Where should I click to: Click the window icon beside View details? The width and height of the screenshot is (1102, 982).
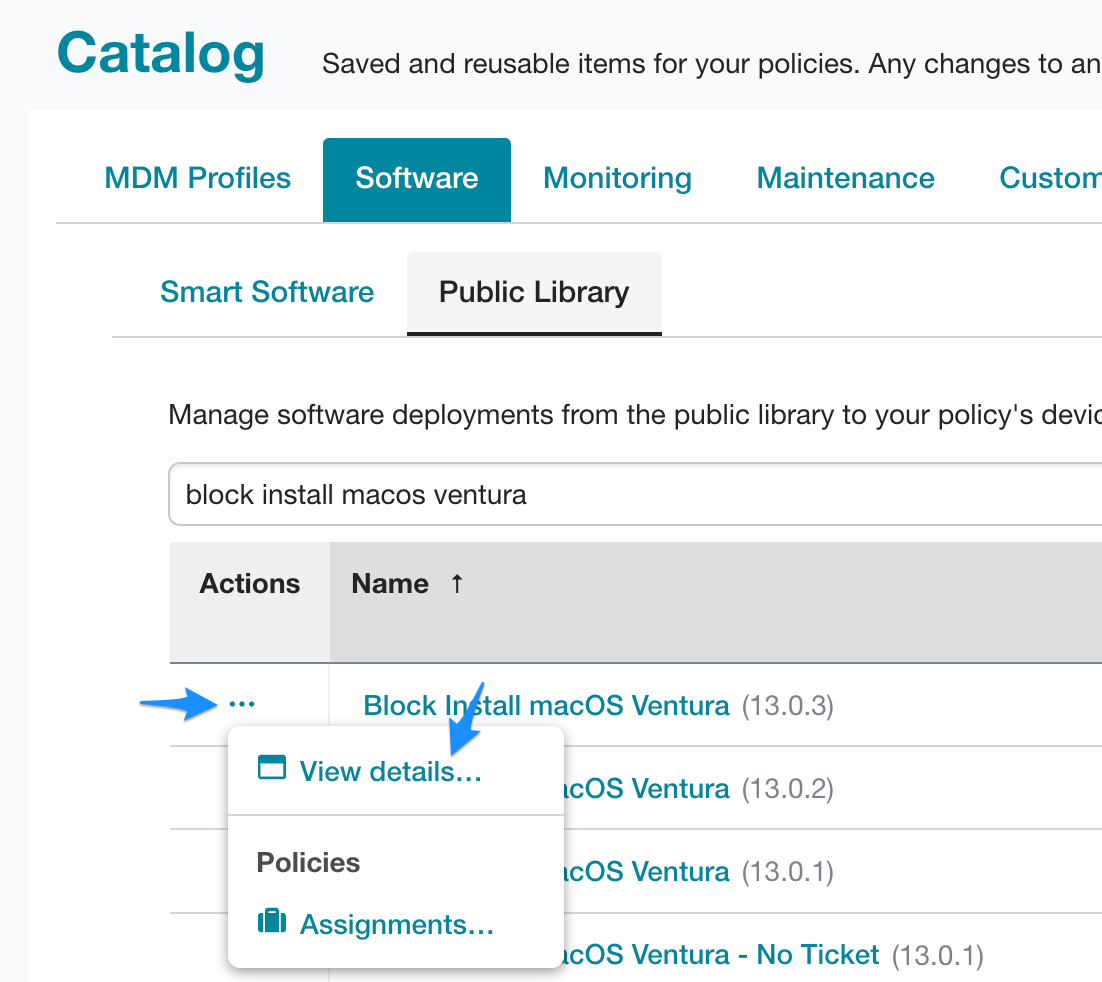[272, 768]
